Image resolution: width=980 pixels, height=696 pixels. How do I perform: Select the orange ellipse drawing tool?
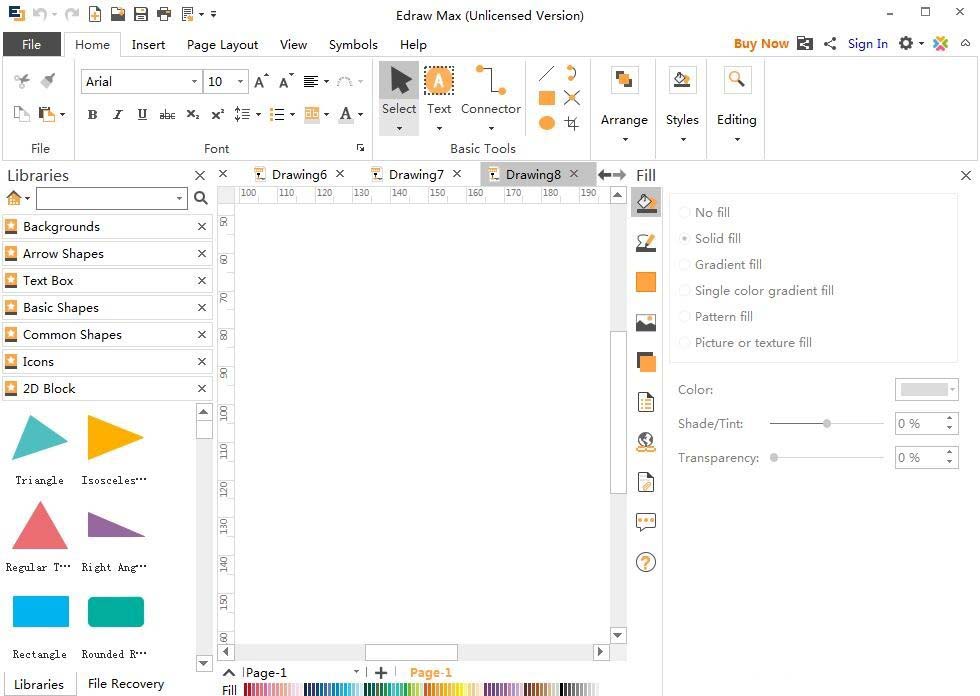[x=547, y=123]
